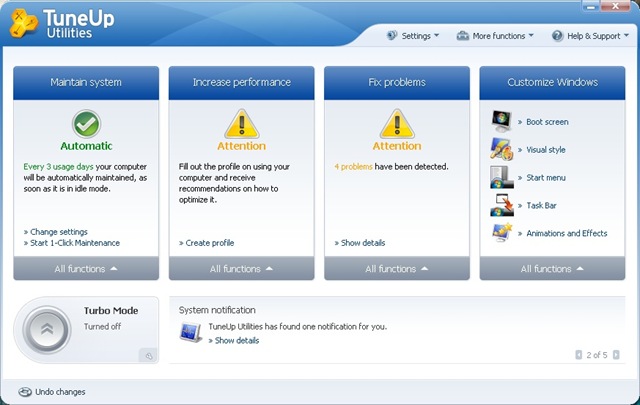Minimize the TuneUp Utilities window
This screenshot has height=405, width=640.
[591, 6]
